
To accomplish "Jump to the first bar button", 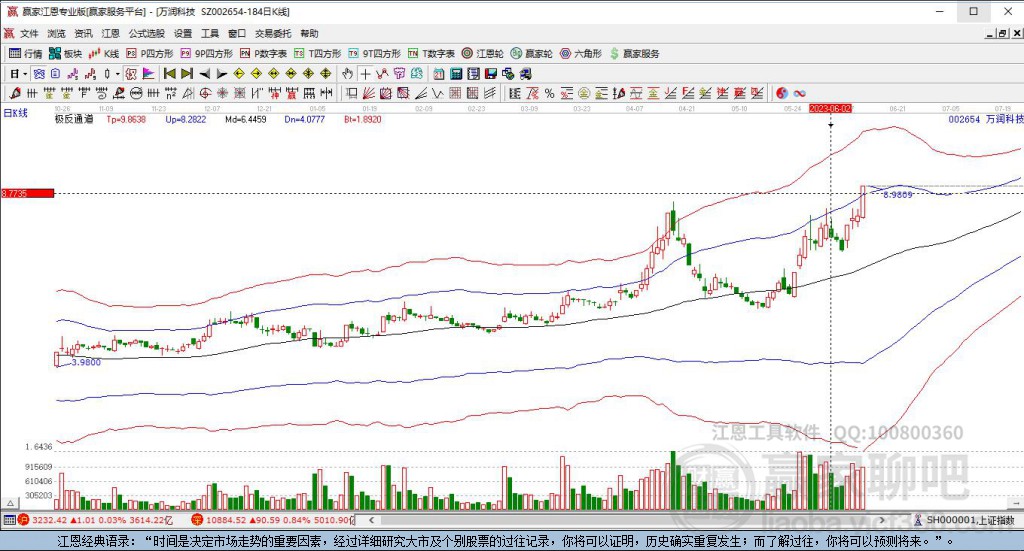I will (x=170, y=74).
